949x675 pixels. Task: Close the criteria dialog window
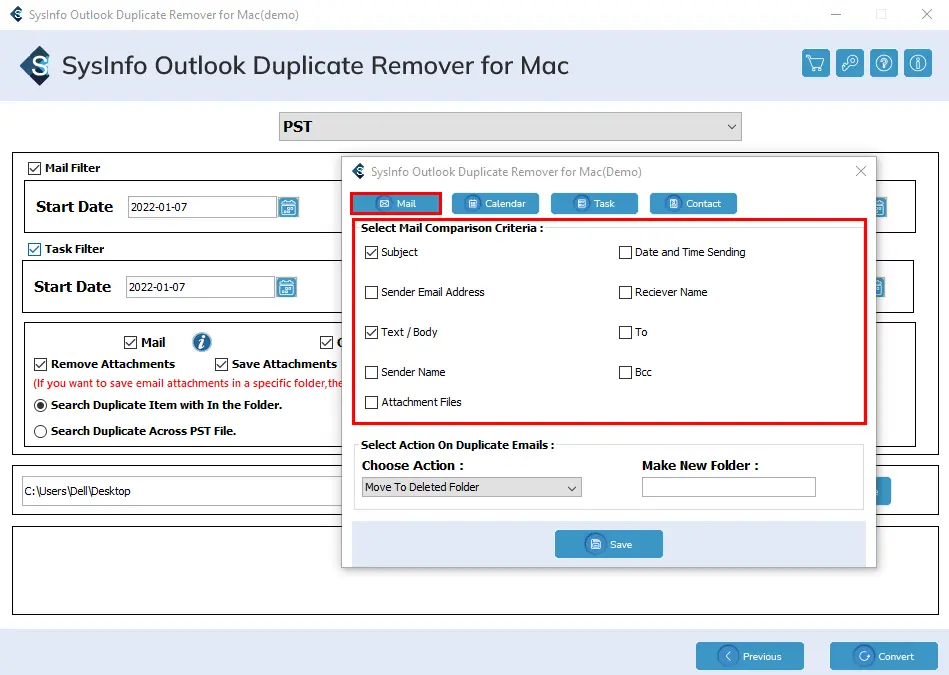(x=861, y=171)
